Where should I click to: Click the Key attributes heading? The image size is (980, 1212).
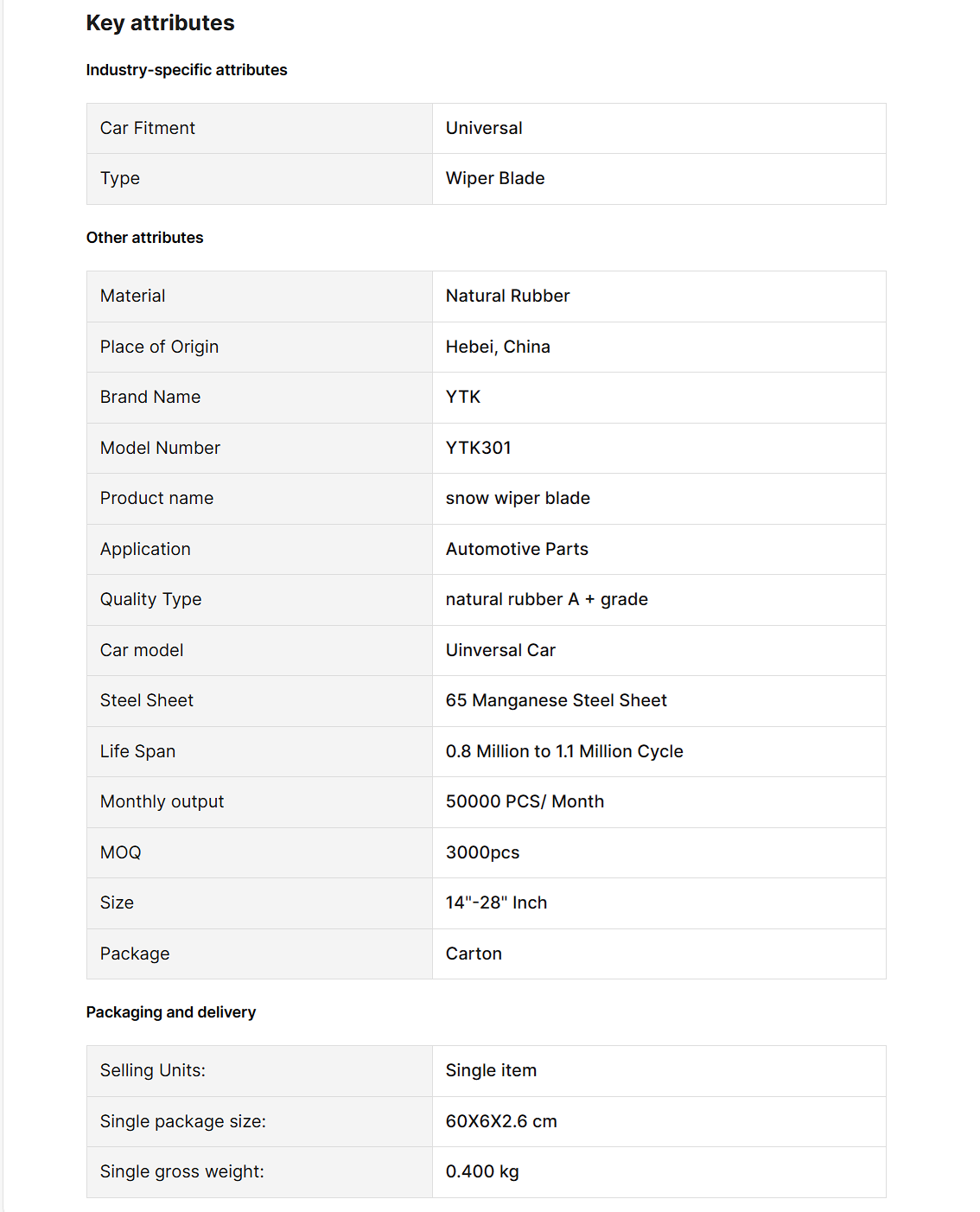[160, 23]
